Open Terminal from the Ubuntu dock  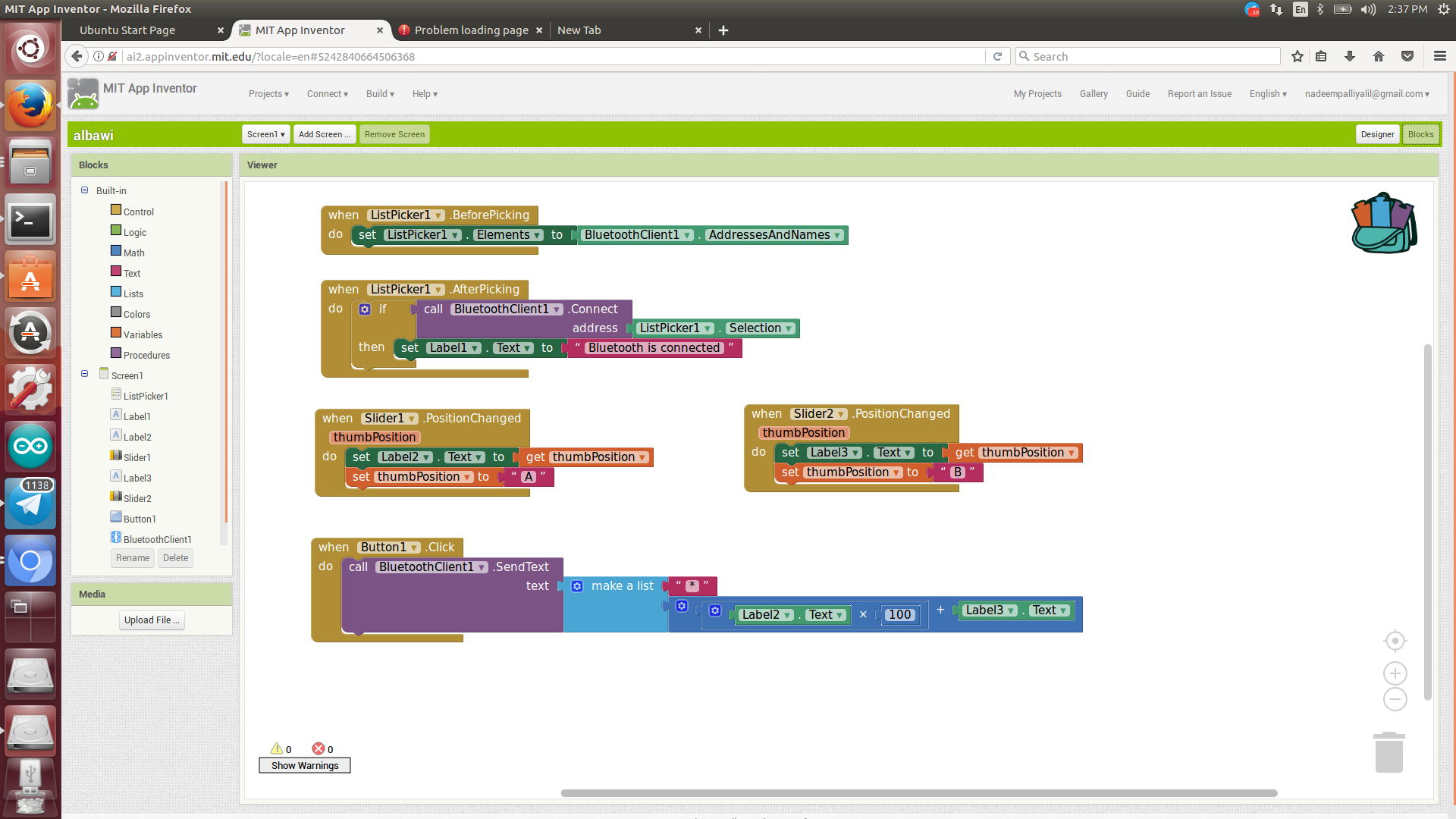pyautogui.click(x=30, y=221)
